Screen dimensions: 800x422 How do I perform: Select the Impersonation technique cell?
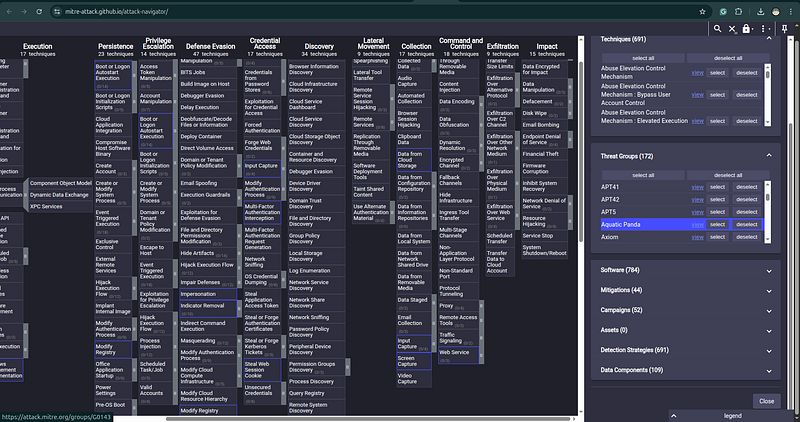click(208, 294)
